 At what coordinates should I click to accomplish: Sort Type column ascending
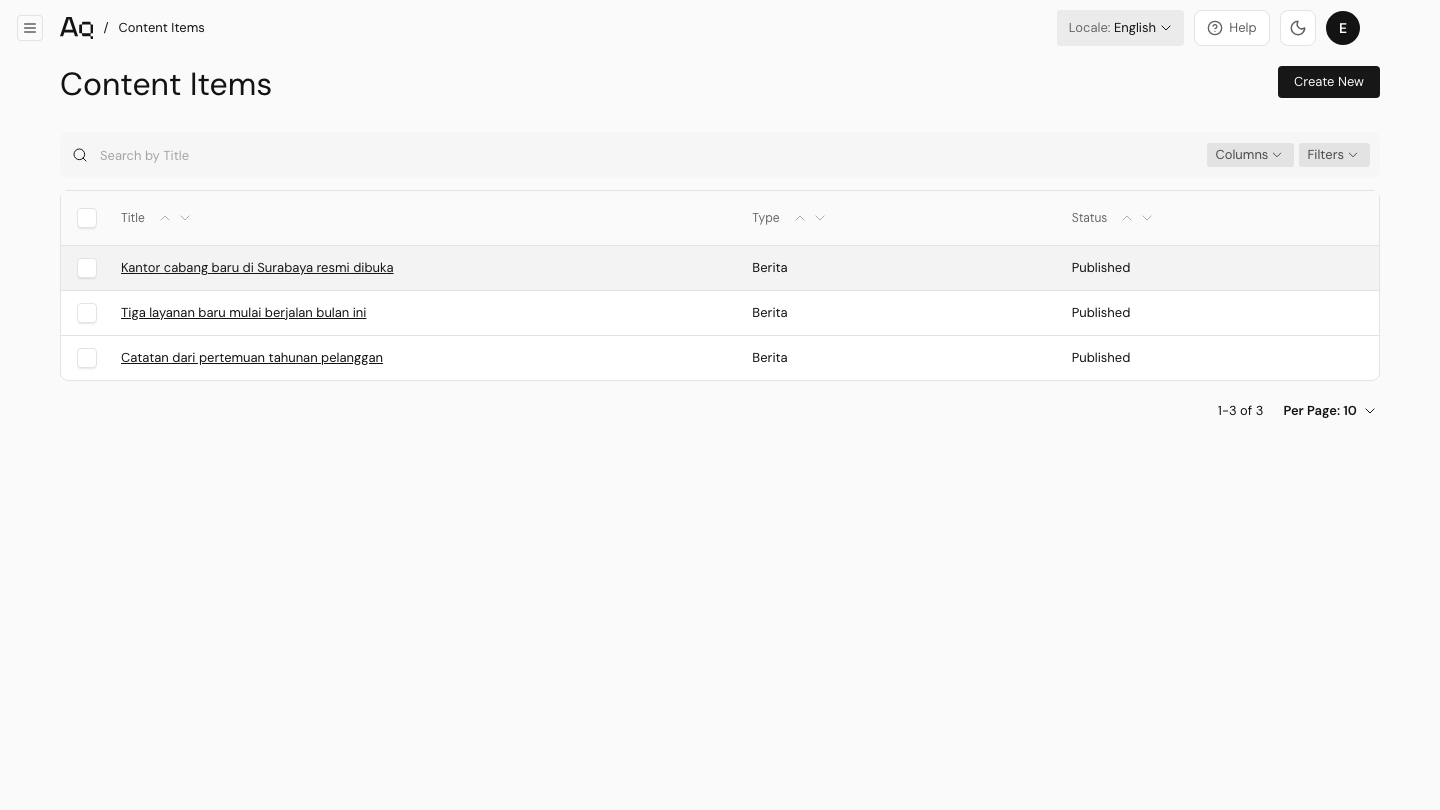pos(800,218)
